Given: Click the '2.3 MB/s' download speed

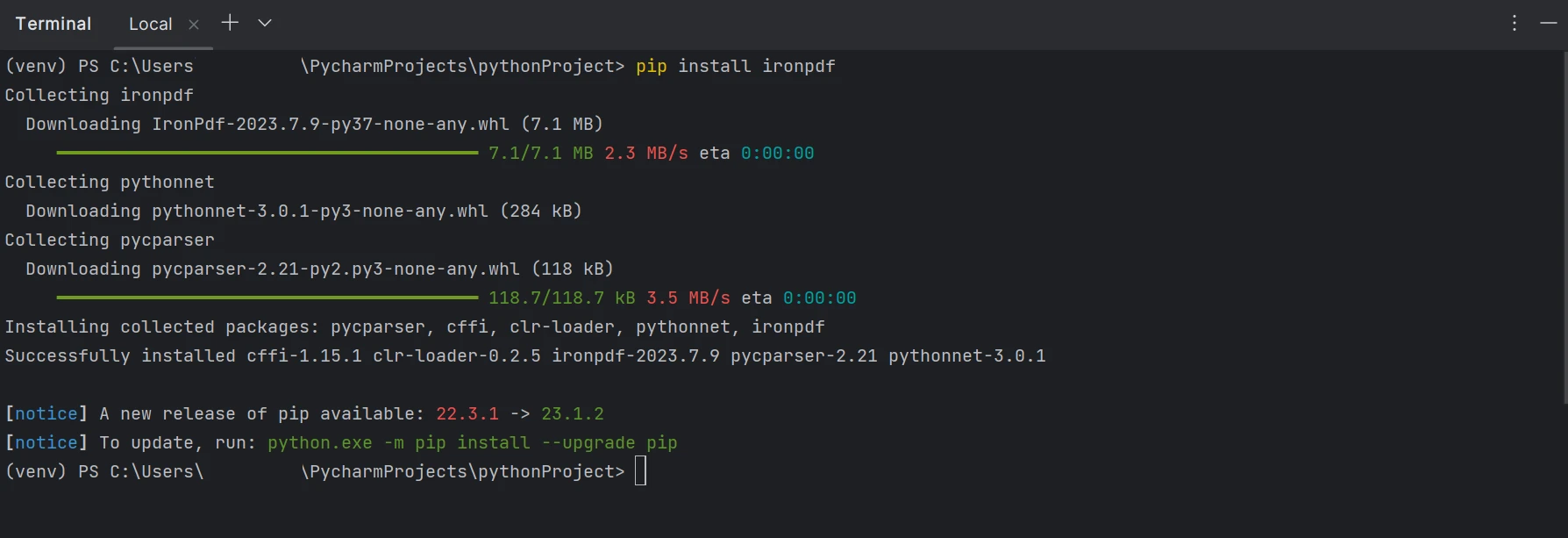Looking at the screenshot, I should click(646, 153).
